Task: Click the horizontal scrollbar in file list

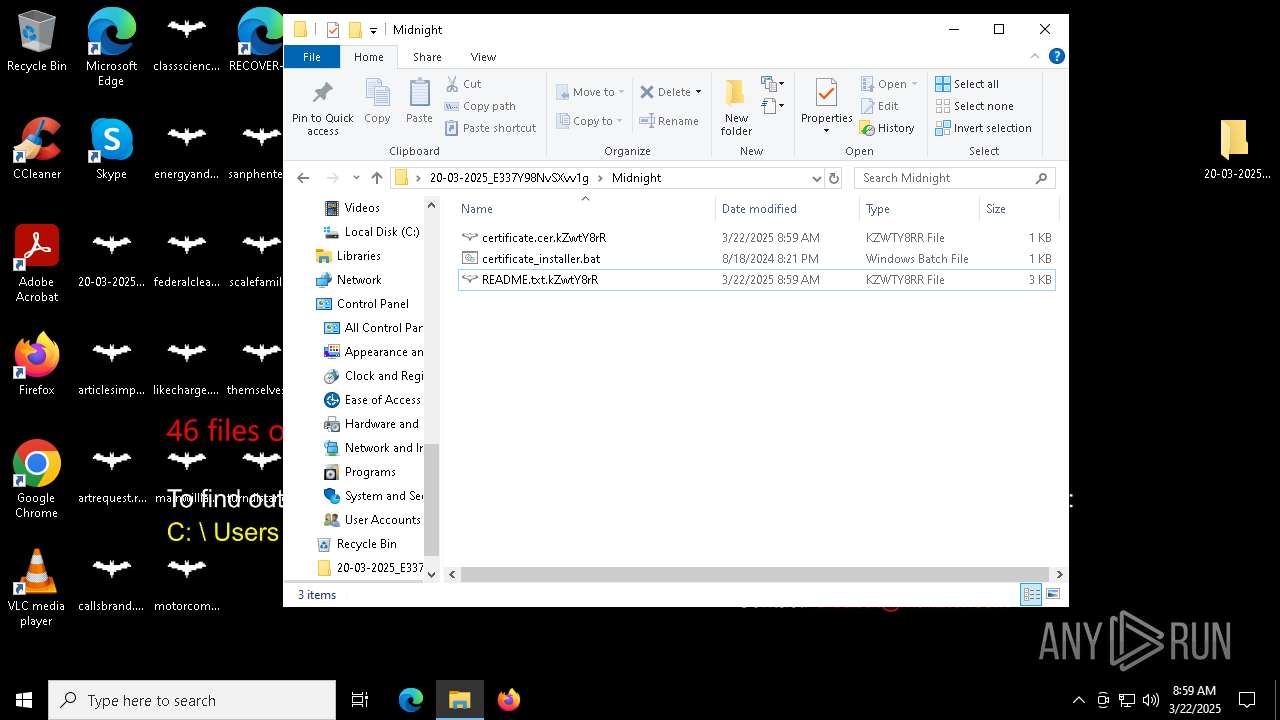Action: [x=756, y=574]
